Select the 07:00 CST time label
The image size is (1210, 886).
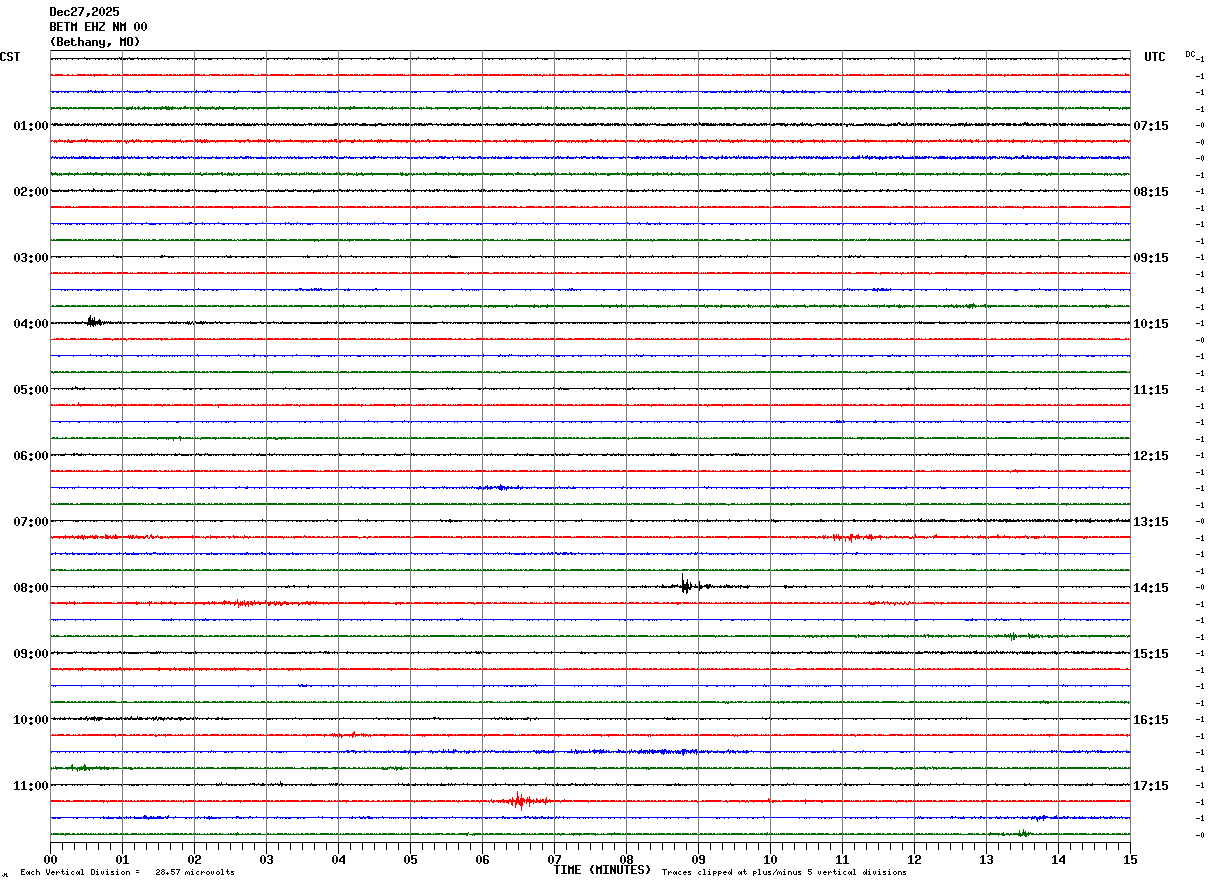coord(31,522)
